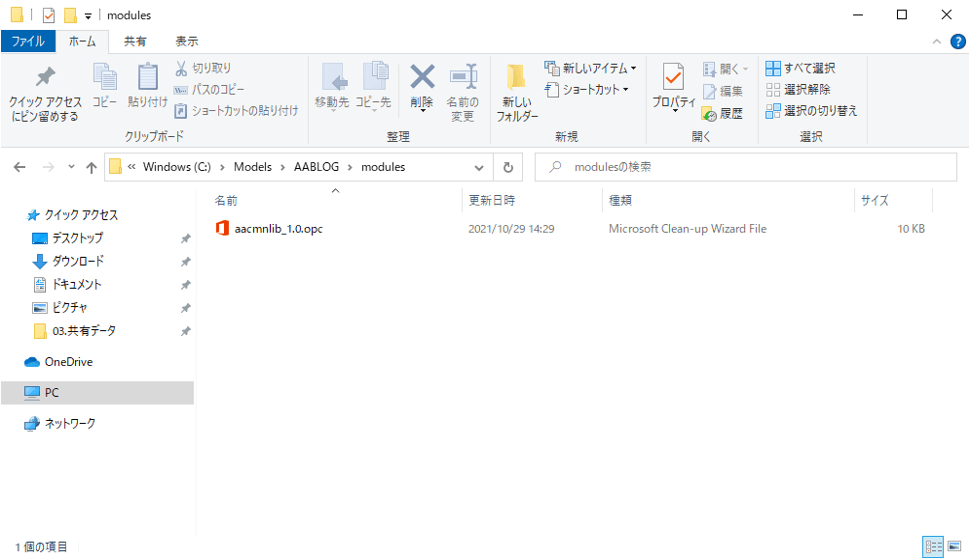970x559 pixels.
Task: Open Downloads (ダウンロード) in sidebar
Action: 78,261
